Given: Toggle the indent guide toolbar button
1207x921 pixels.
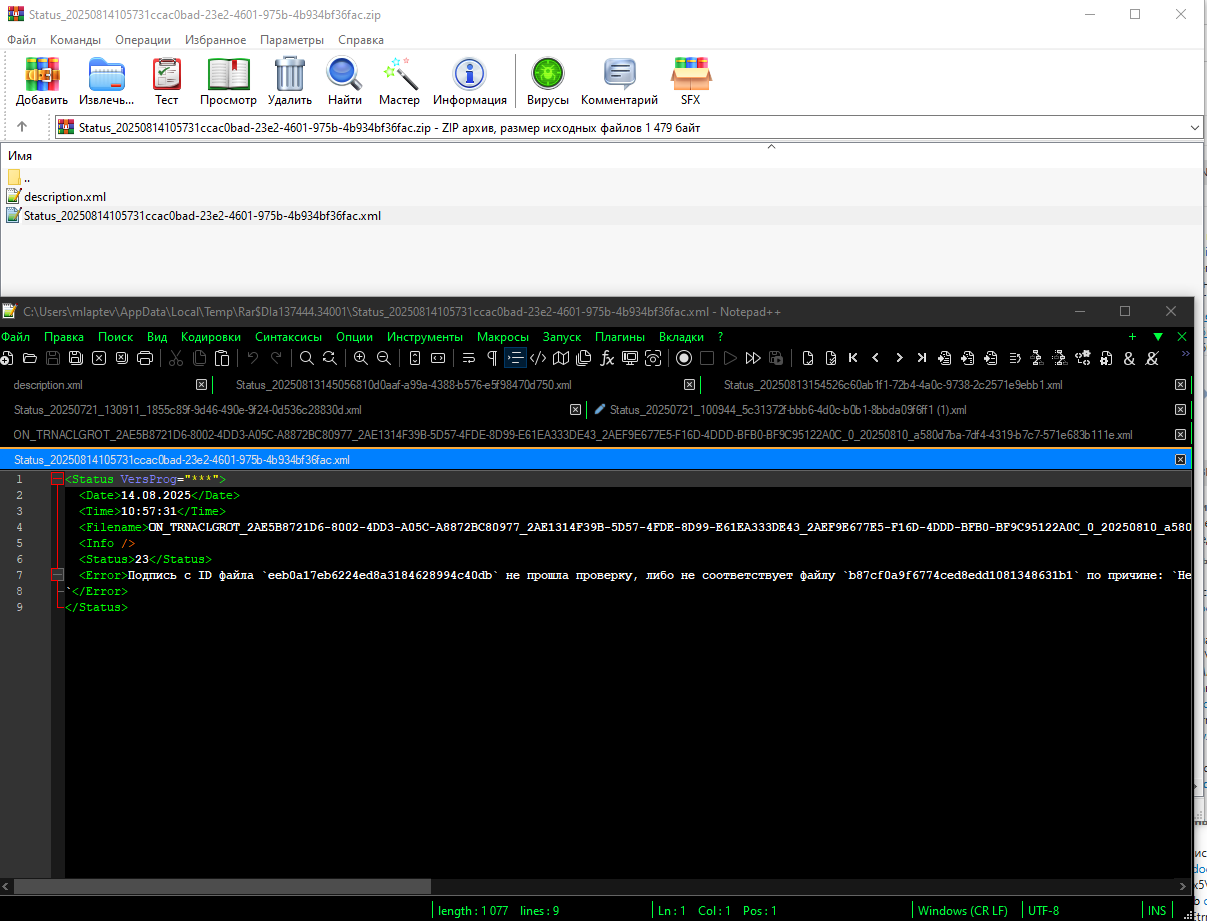Looking at the screenshot, I should (514, 358).
